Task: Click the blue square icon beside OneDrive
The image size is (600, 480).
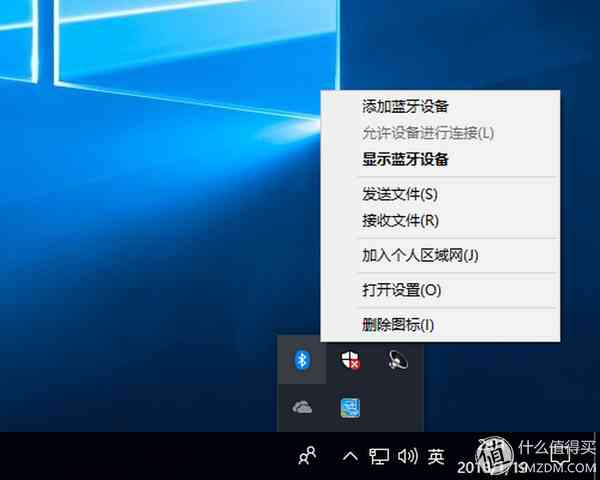Action: pos(349,407)
